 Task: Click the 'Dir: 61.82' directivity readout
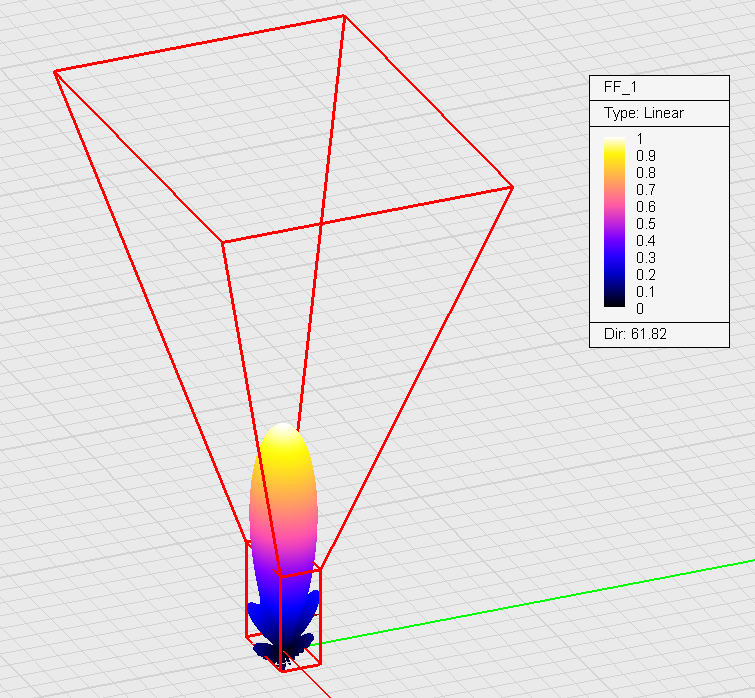click(635, 334)
